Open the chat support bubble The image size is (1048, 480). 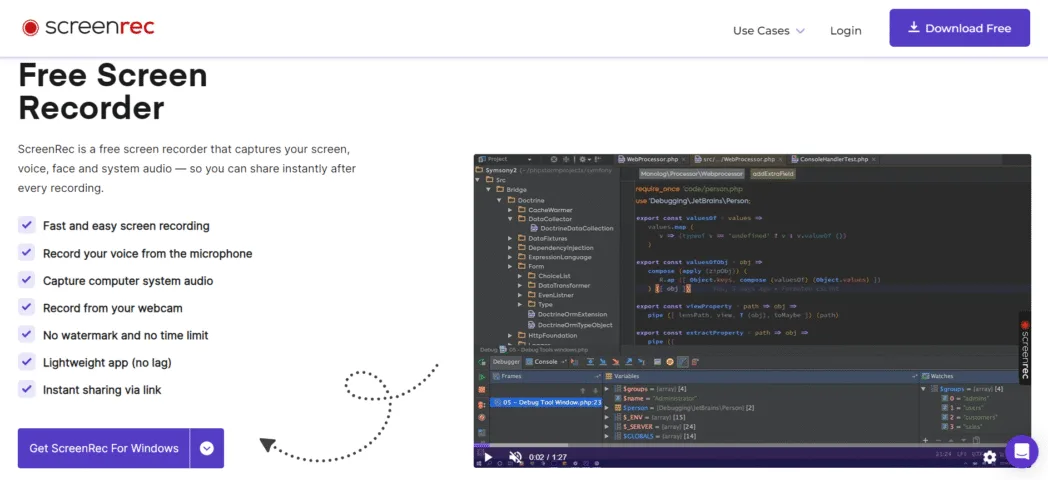pos(1021,452)
